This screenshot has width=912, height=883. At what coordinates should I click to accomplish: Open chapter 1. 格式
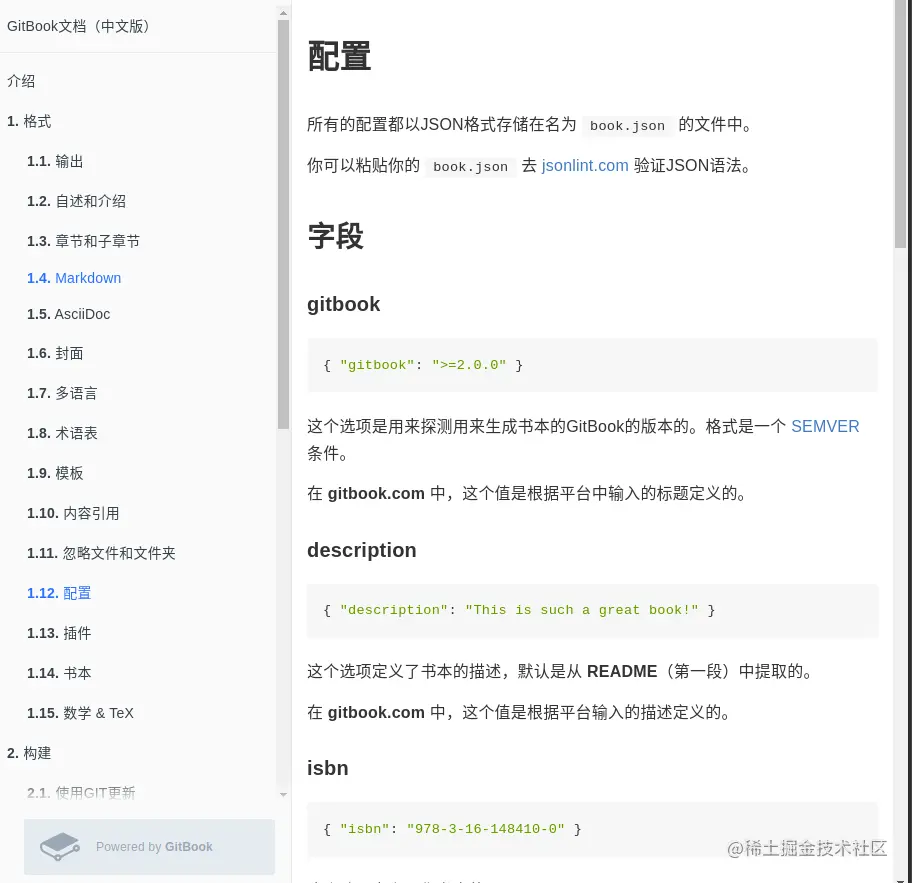(x=29, y=121)
